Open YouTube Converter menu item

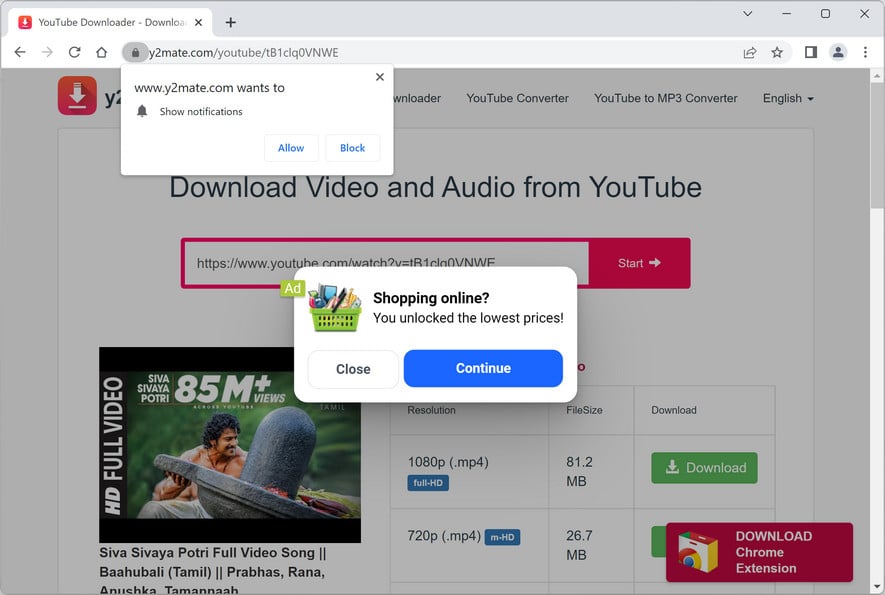tap(517, 98)
